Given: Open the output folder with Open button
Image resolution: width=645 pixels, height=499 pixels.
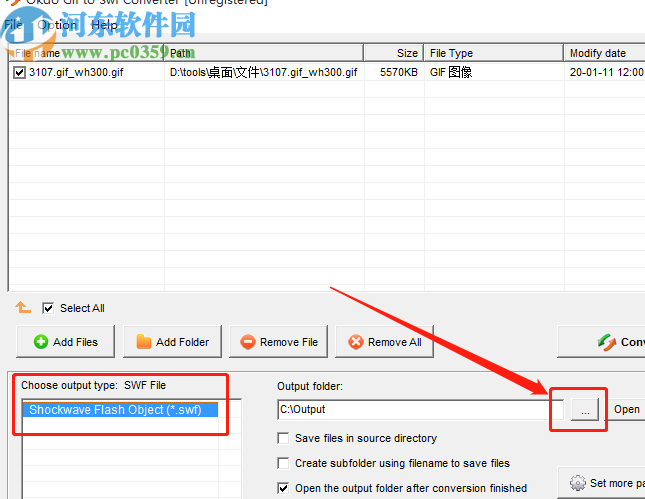Looking at the screenshot, I should [626, 410].
